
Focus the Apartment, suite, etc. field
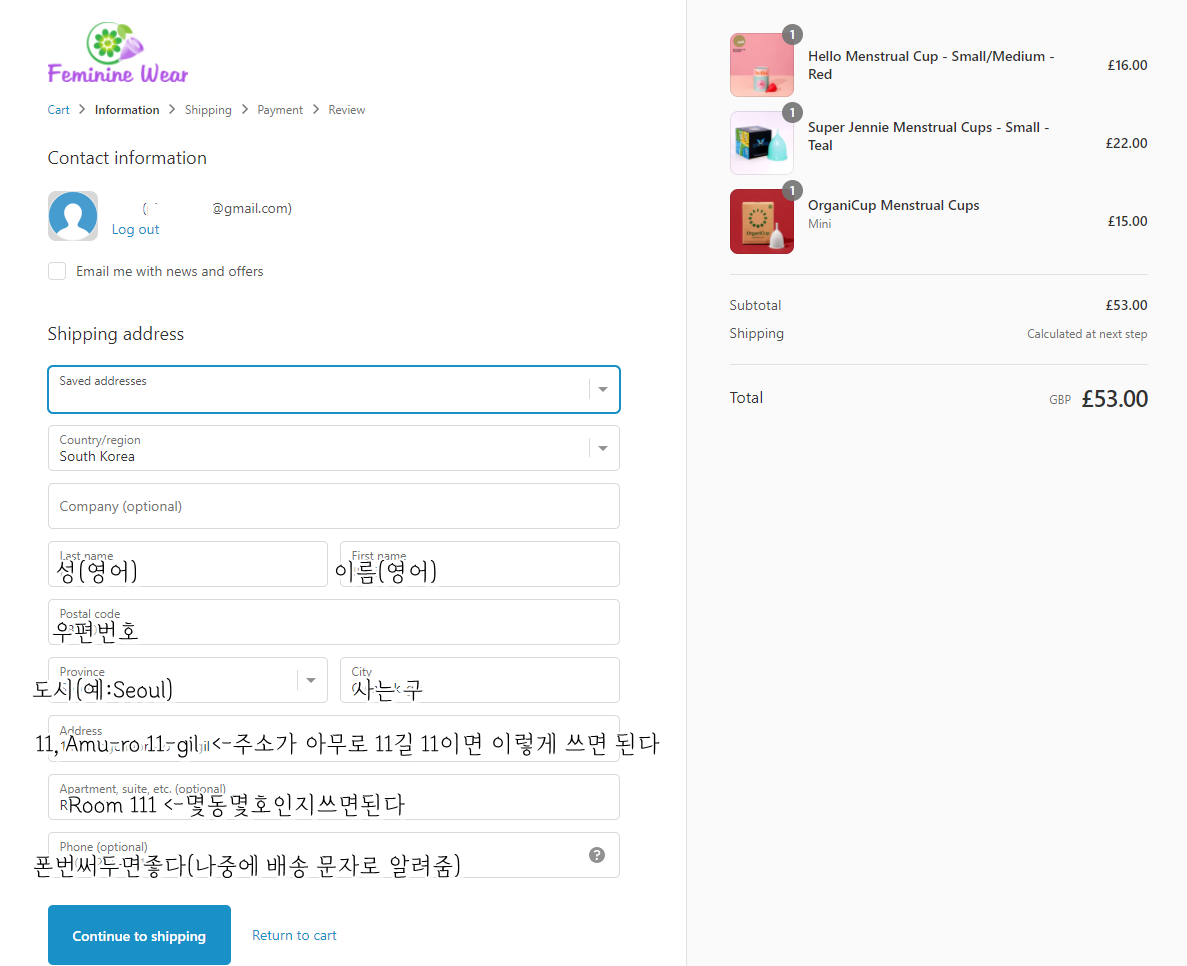pos(334,796)
